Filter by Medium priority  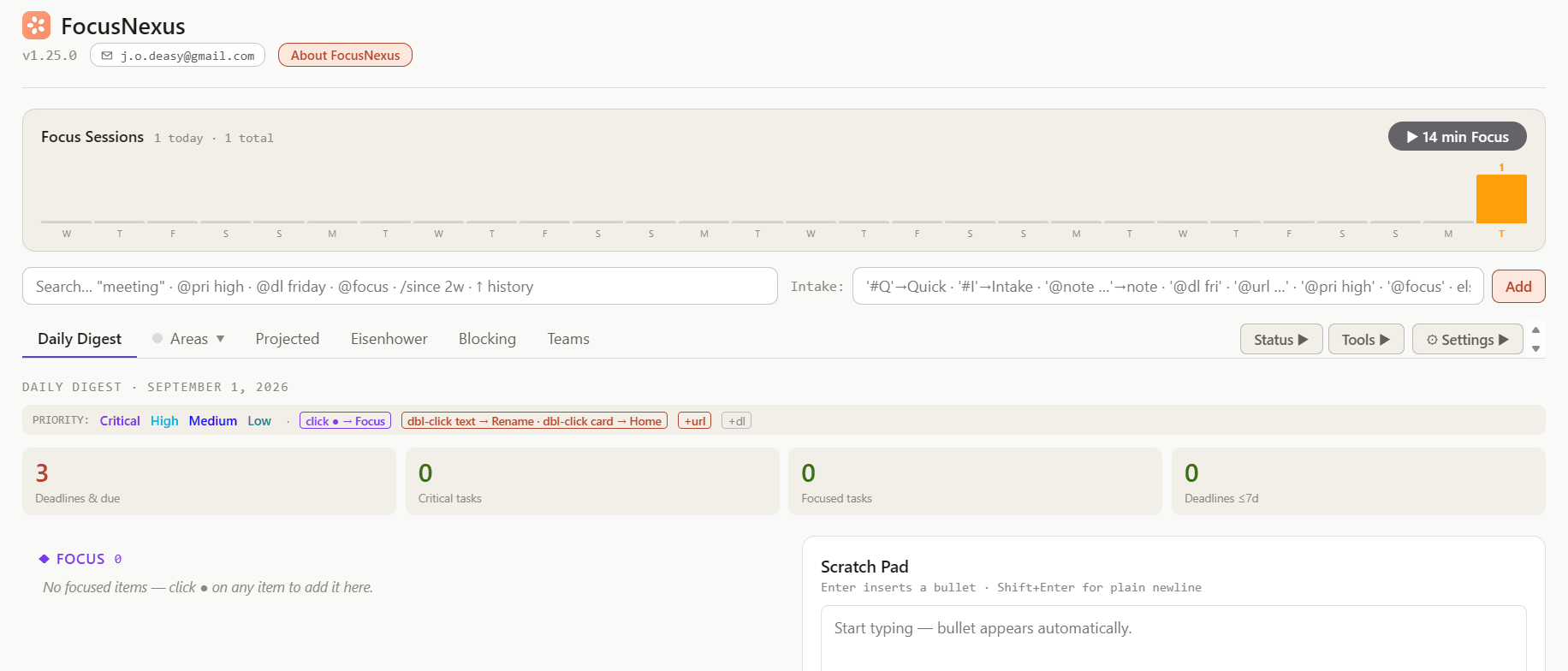(x=213, y=420)
